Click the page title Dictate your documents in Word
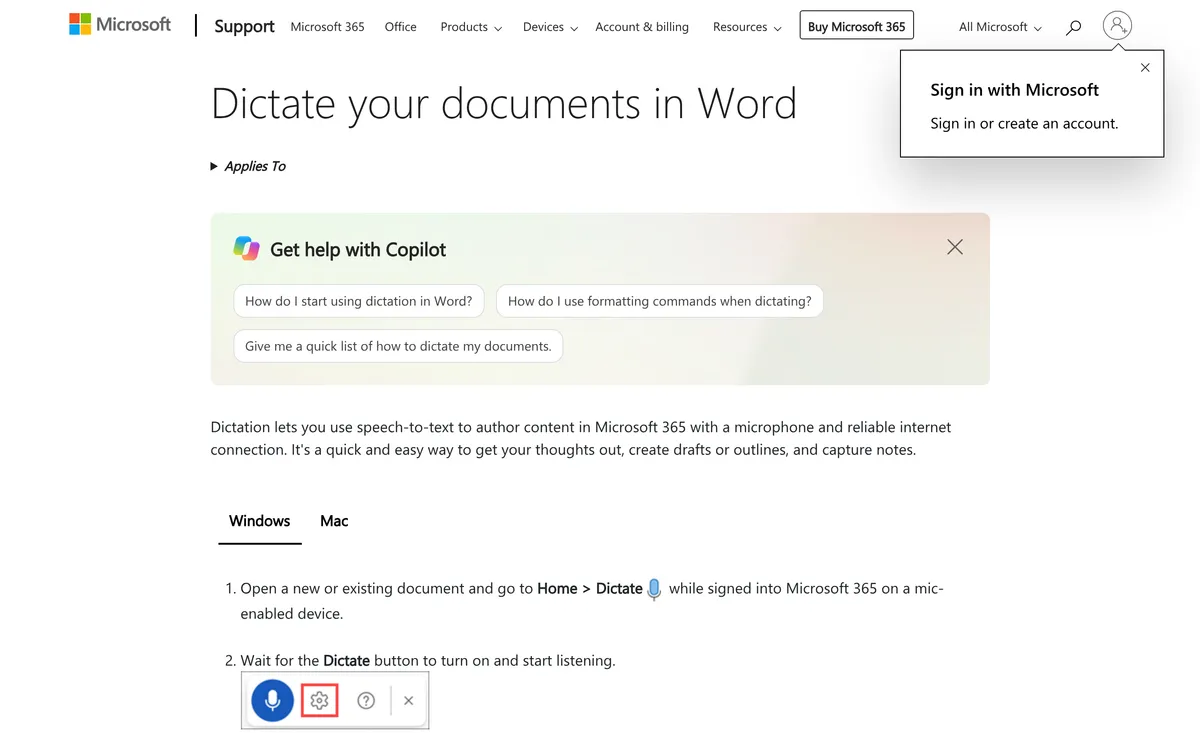This screenshot has width=1200, height=750. coord(504,104)
